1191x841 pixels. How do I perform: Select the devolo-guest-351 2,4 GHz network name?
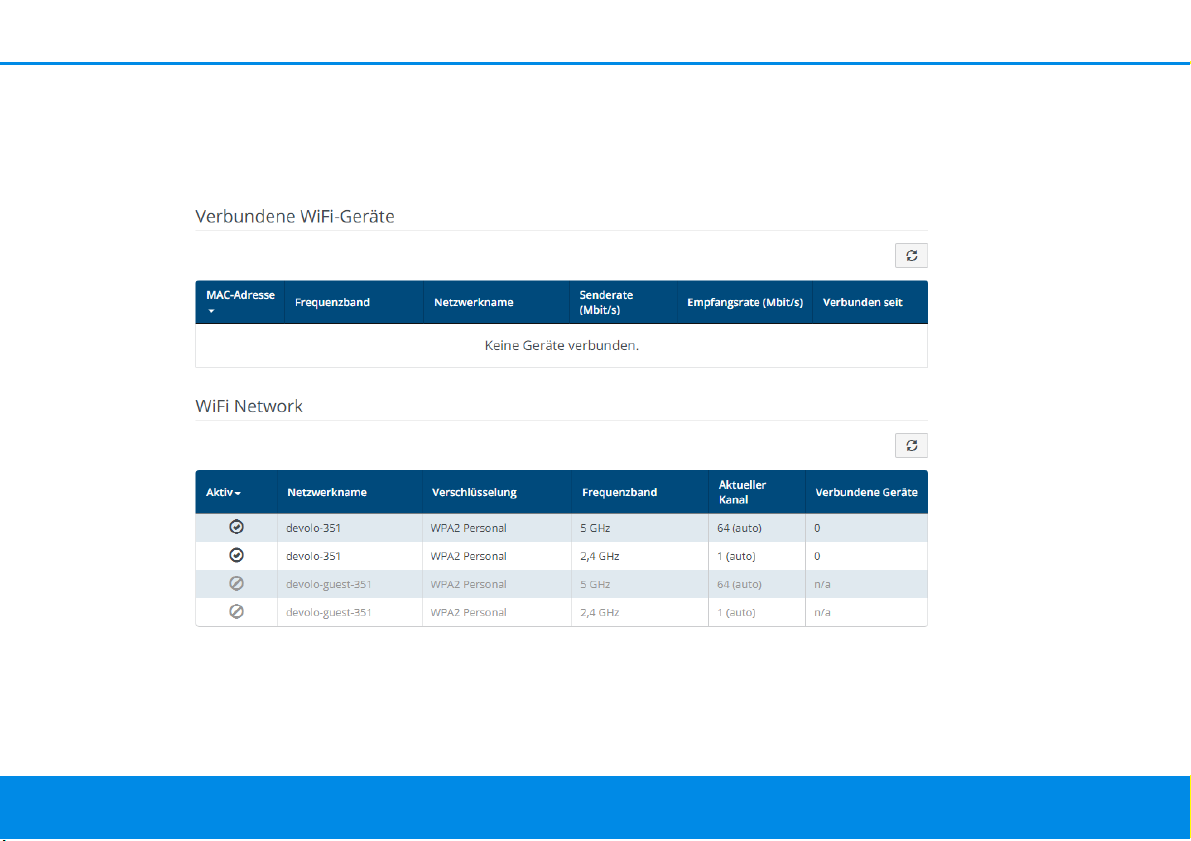point(329,612)
